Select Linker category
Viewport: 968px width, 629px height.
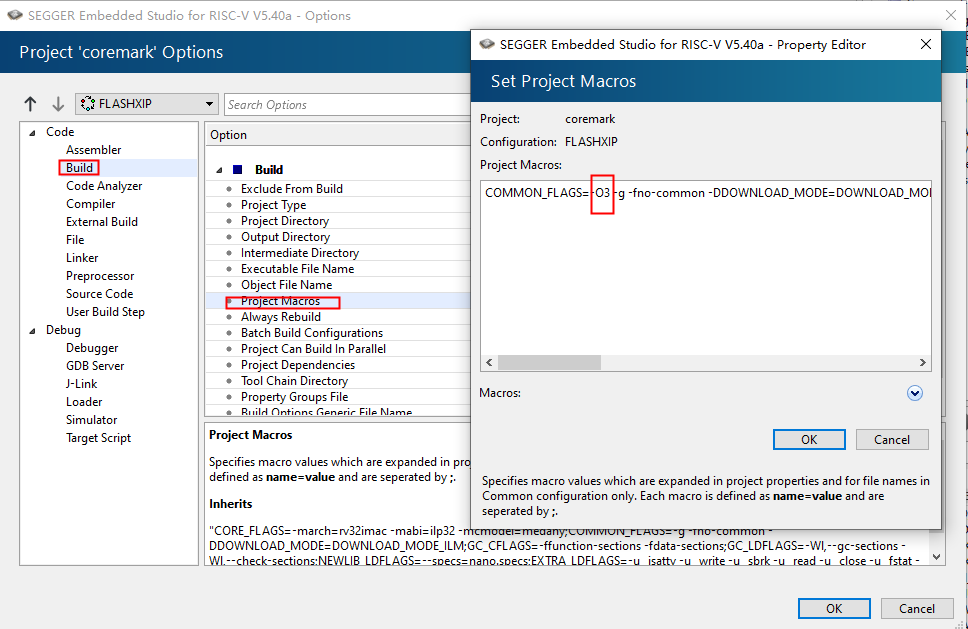(82, 257)
